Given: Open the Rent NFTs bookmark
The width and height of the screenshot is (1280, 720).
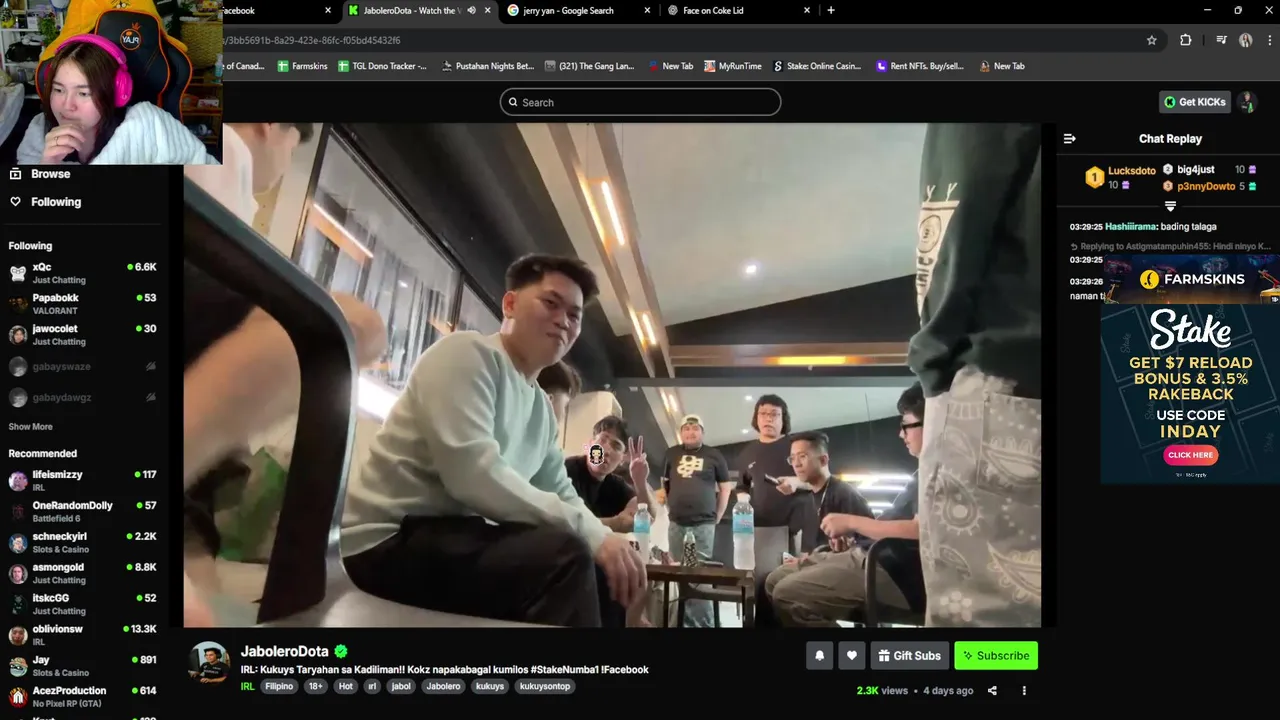Looking at the screenshot, I should (x=920, y=66).
